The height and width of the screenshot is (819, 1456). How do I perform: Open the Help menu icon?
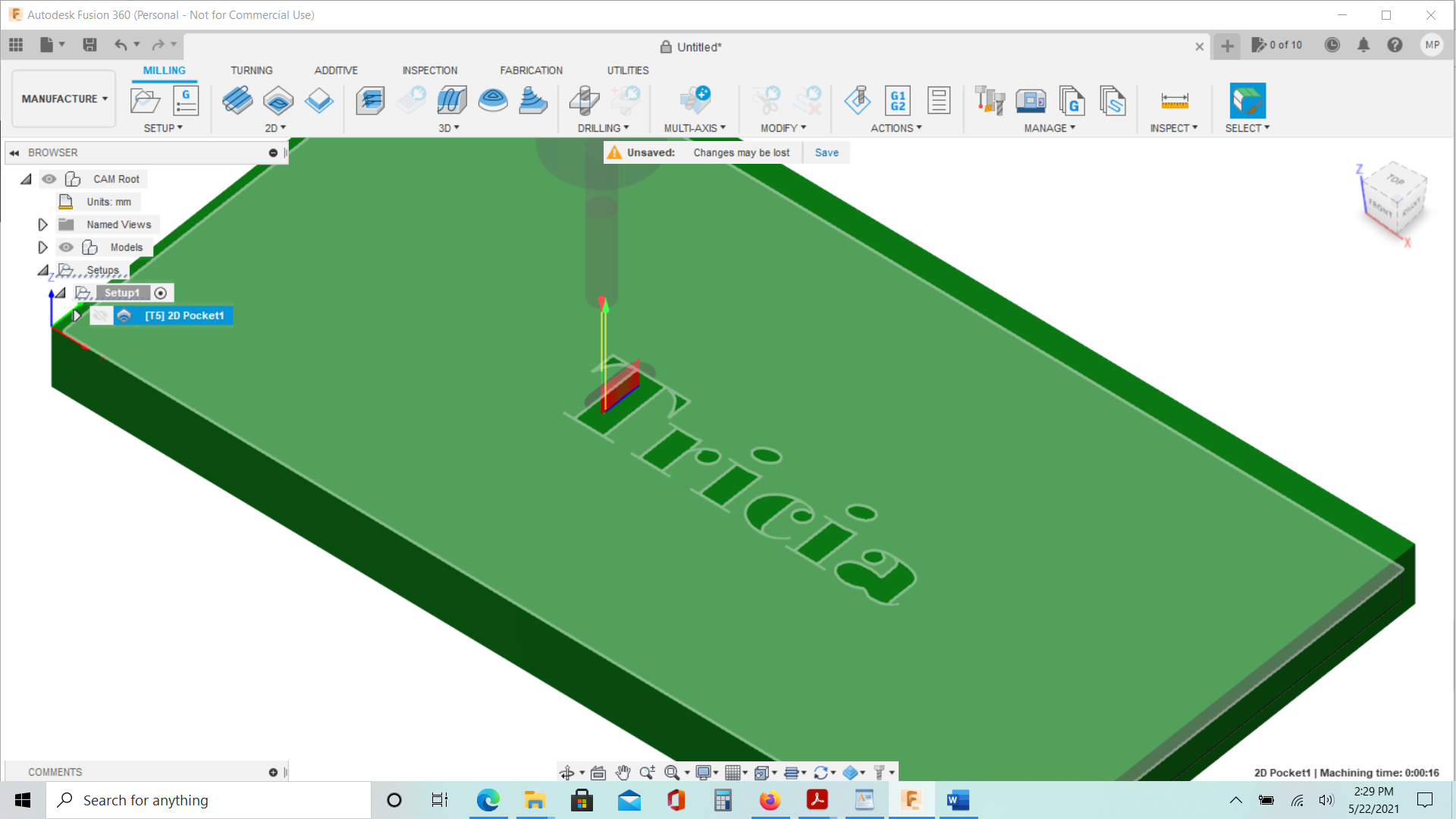pos(1395,45)
